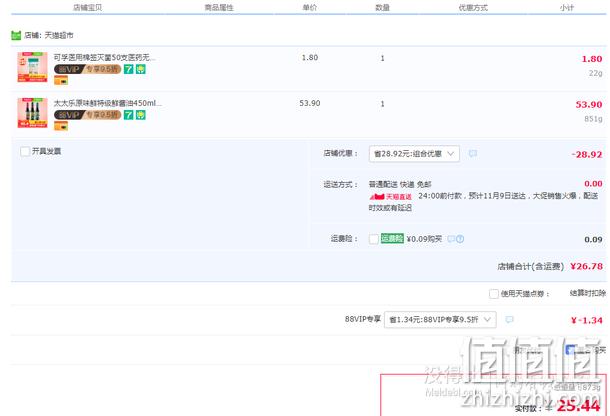The image size is (610, 416).
Task: Open the soy sauce product thumbnail
Action: click(x=32, y=112)
